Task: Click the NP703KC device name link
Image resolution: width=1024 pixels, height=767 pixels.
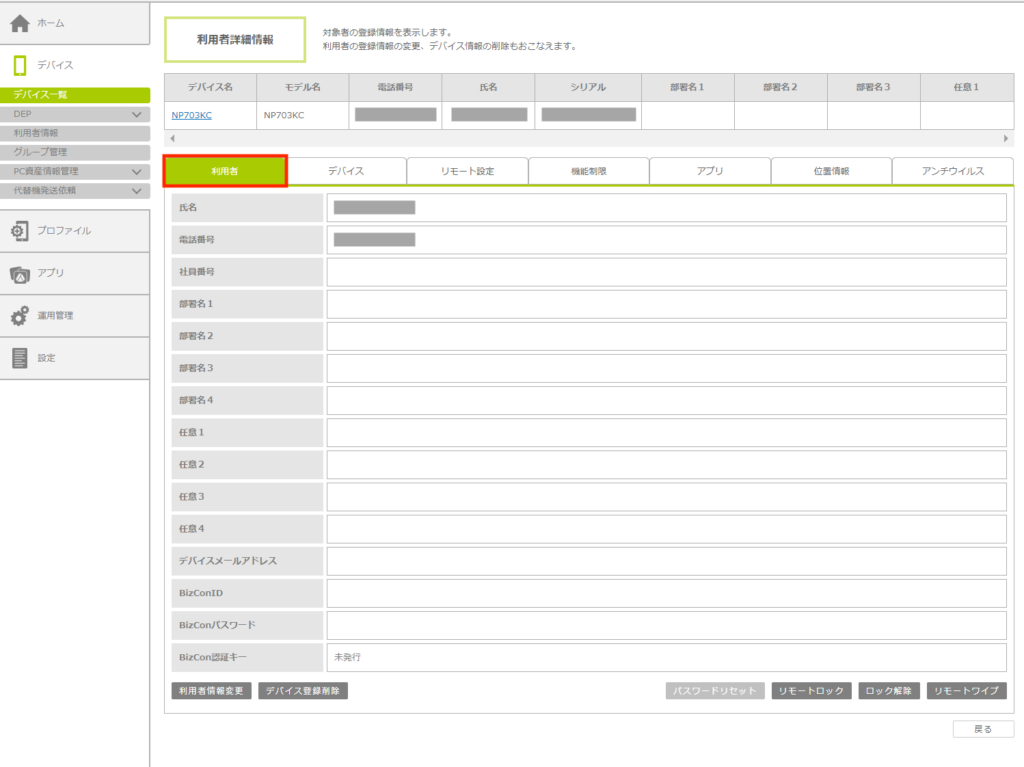Action: pyautogui.click(x=191, y=115)
